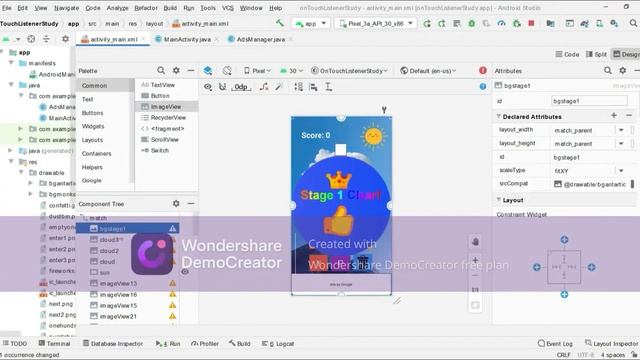
Task: Click the Default Margins 0dp button
Action: (241, 87)
